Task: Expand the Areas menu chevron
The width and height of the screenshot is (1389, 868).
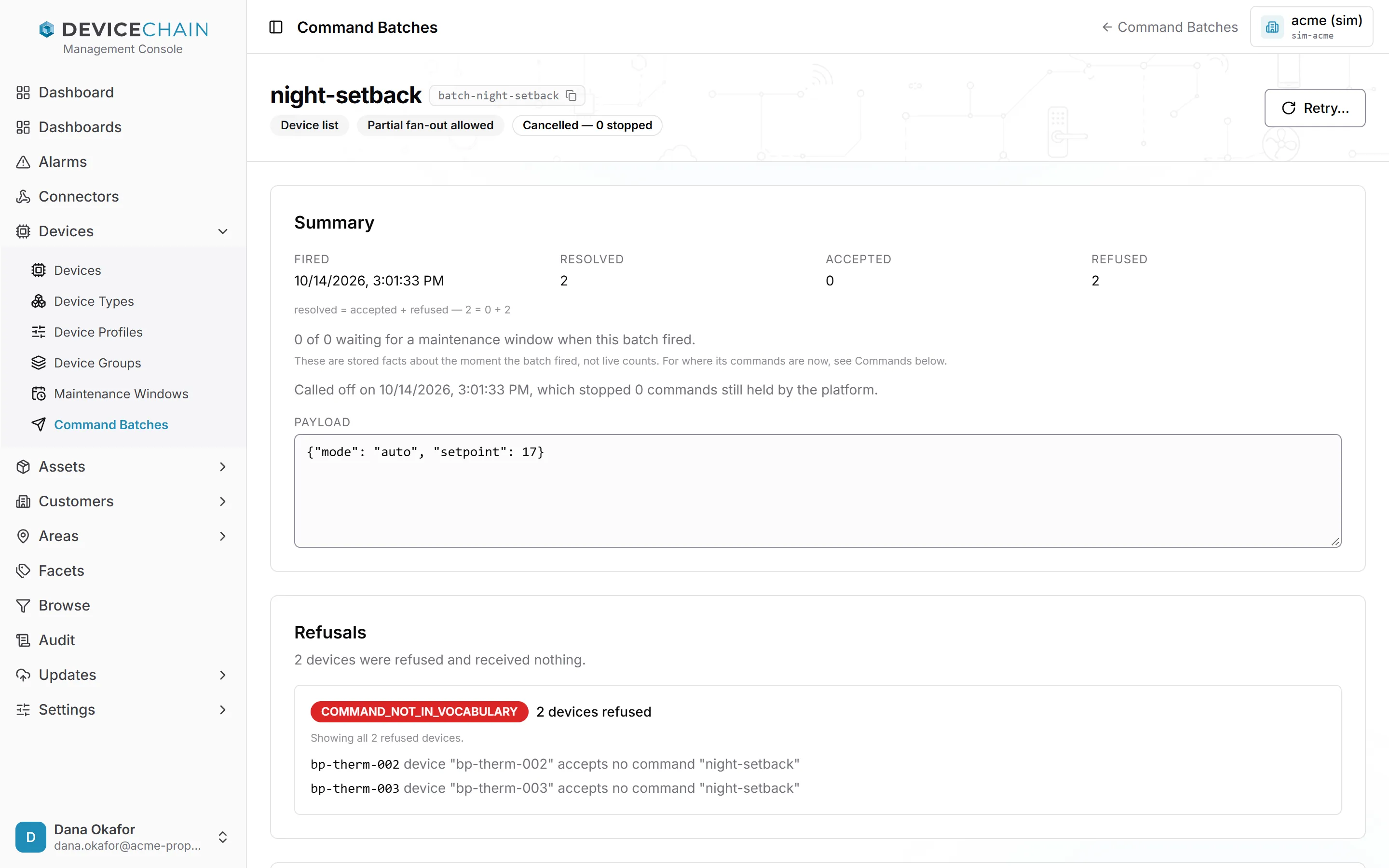Action: coord(223,536)
